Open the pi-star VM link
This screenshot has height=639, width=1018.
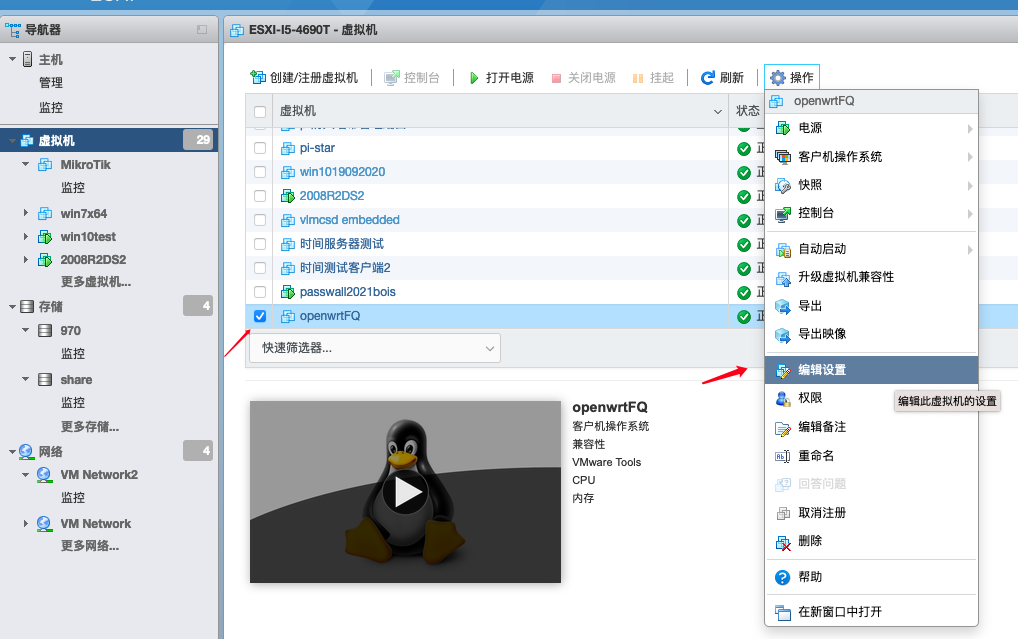pyautogui.click(x=317, y=148)
